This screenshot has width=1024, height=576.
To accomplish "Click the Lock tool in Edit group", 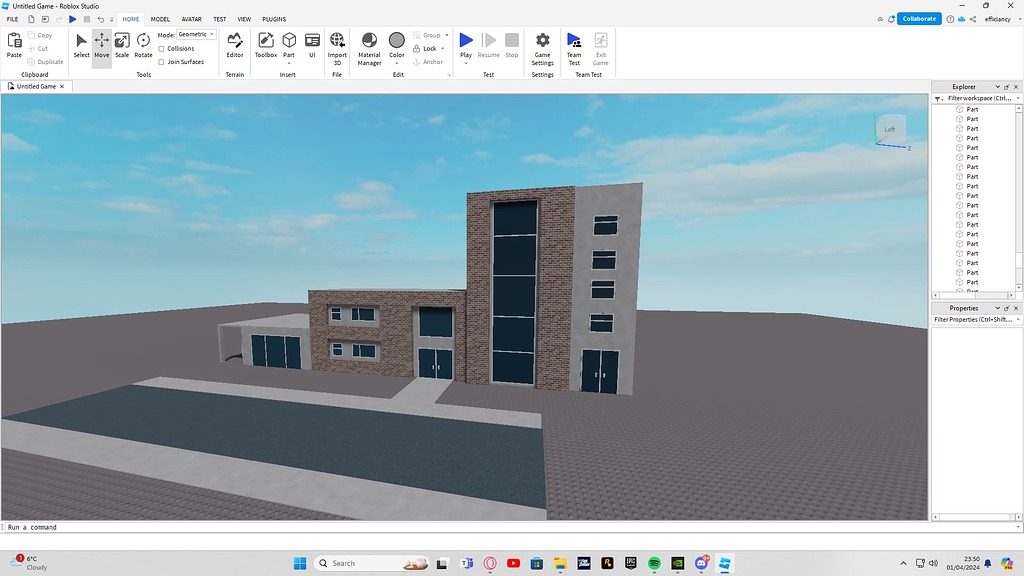I will [x=424, y=48].
